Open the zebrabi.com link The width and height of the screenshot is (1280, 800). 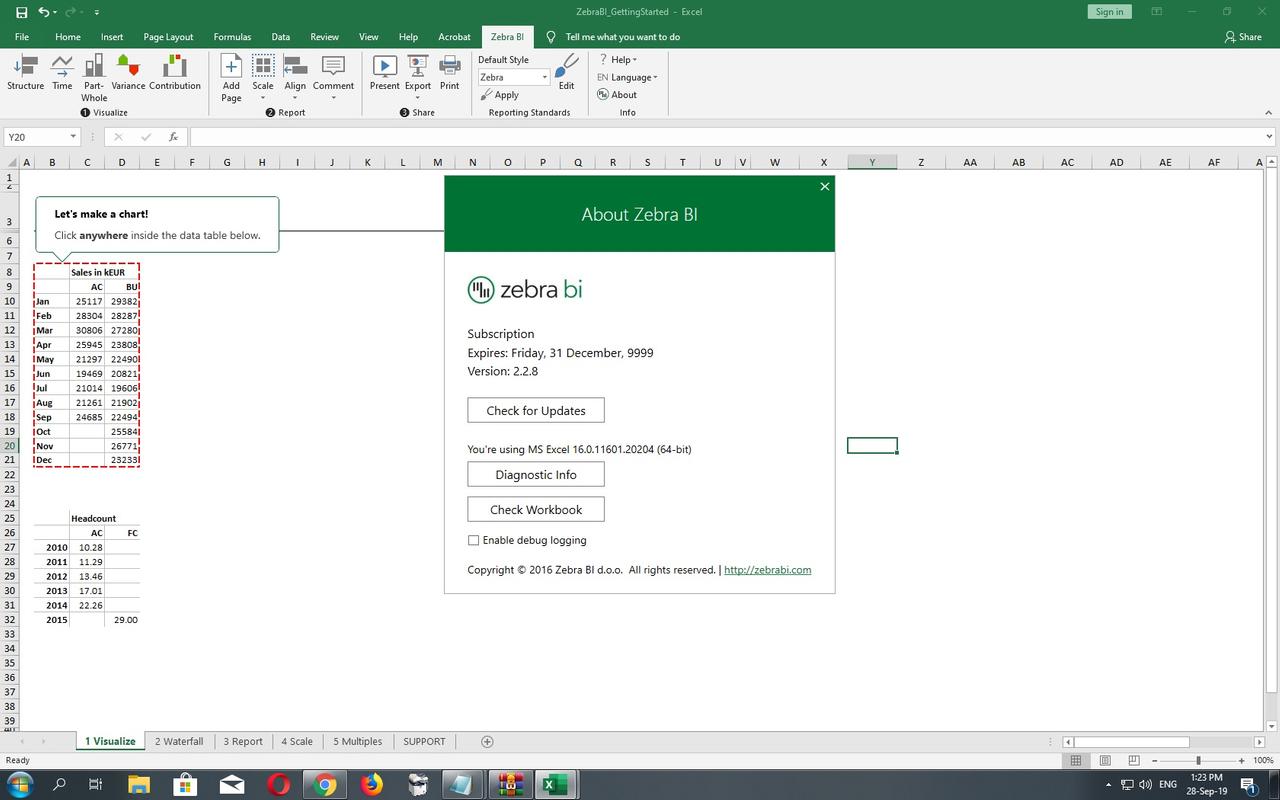tap(767, 570)
